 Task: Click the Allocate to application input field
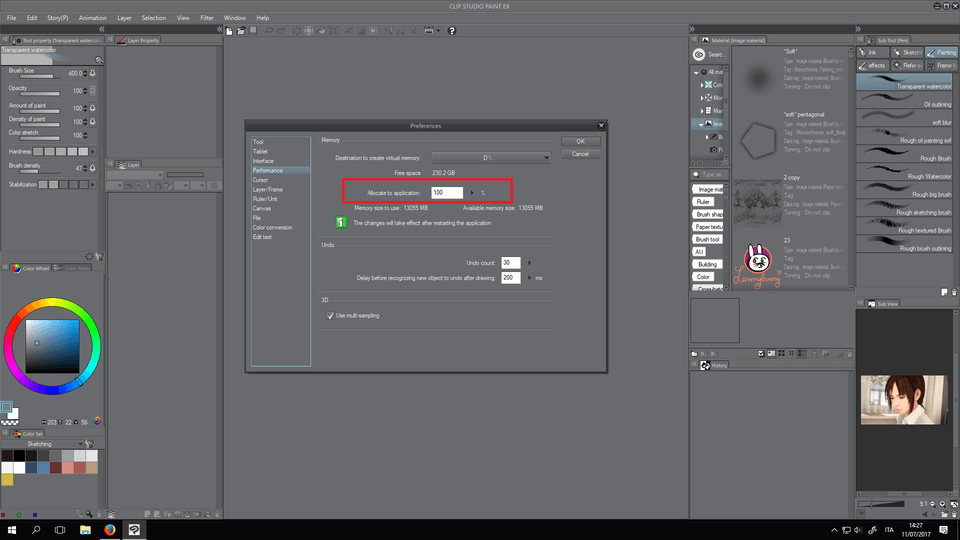[447, 192]
